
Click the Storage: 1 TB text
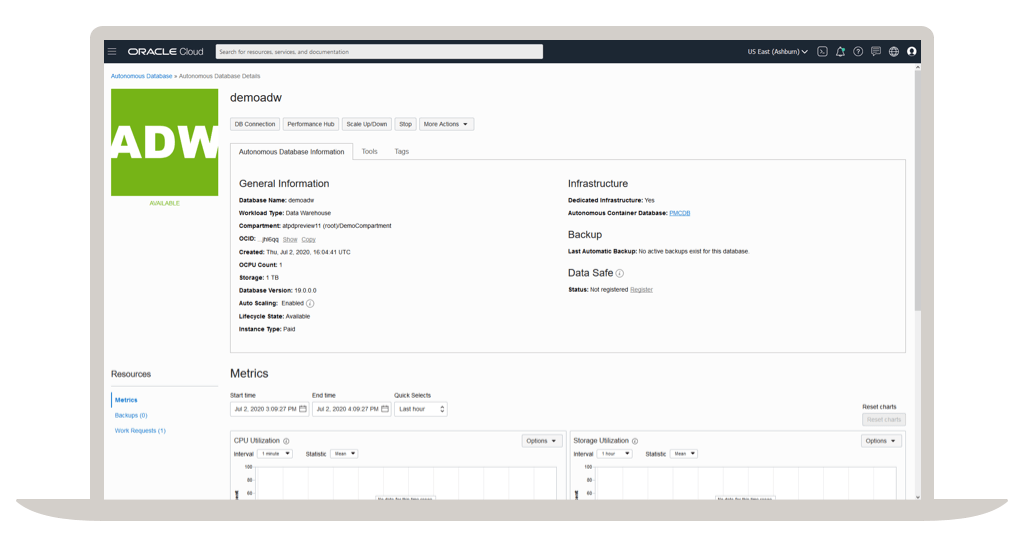tap(259, 278)
